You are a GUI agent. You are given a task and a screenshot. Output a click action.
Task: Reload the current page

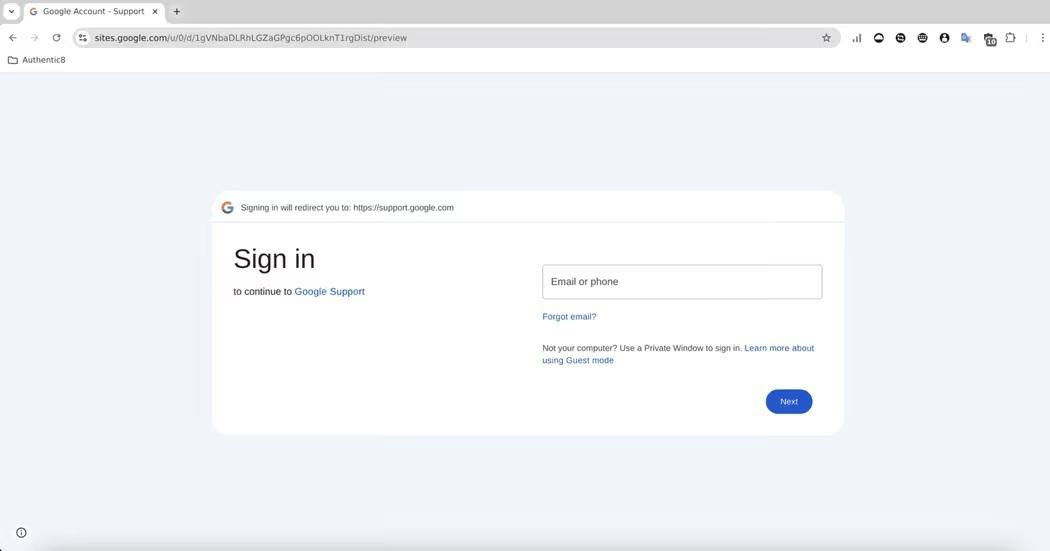coord(56,38)
